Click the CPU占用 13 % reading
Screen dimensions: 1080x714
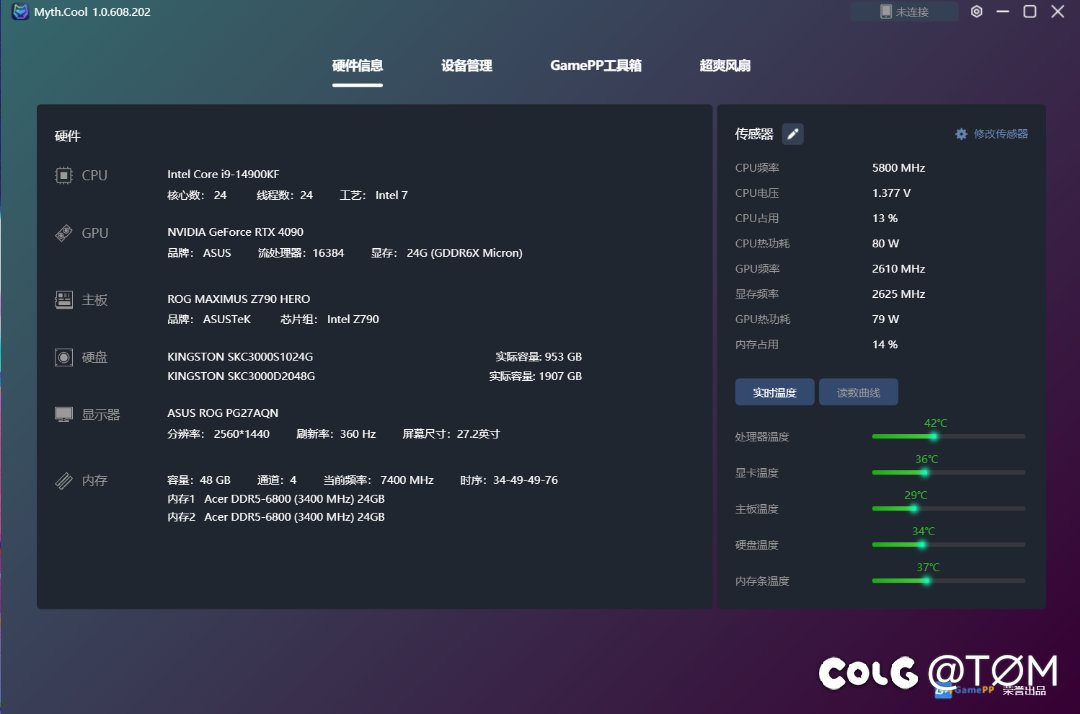coord(816,218)
